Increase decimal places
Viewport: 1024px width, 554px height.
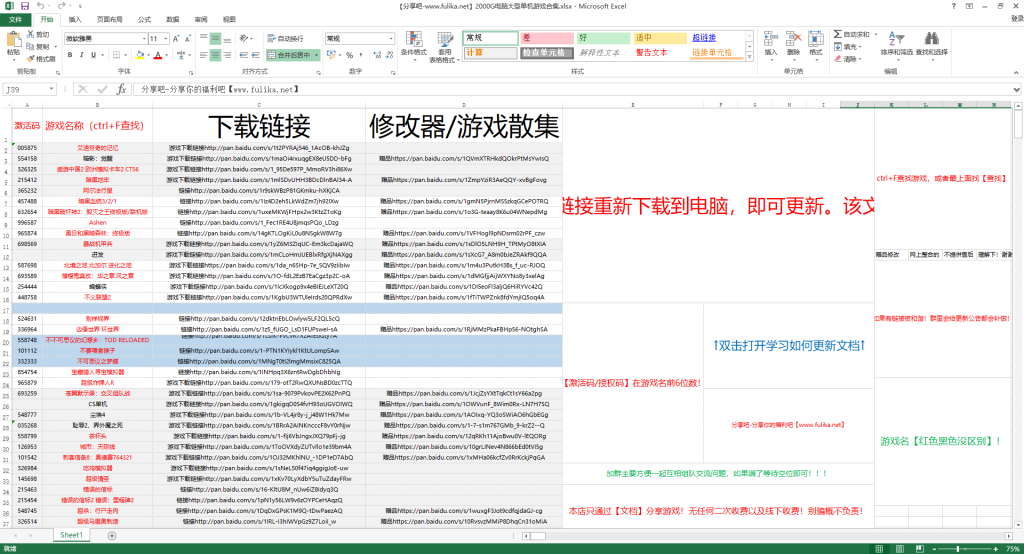pyautogui.click(x=377, y=55)
